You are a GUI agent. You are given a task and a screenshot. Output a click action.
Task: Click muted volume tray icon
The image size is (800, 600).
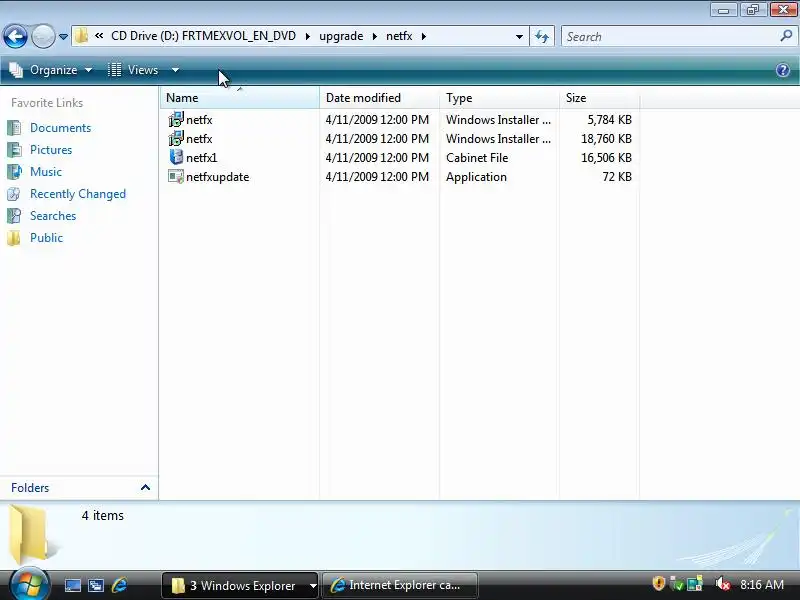click(x=722, y=584)
